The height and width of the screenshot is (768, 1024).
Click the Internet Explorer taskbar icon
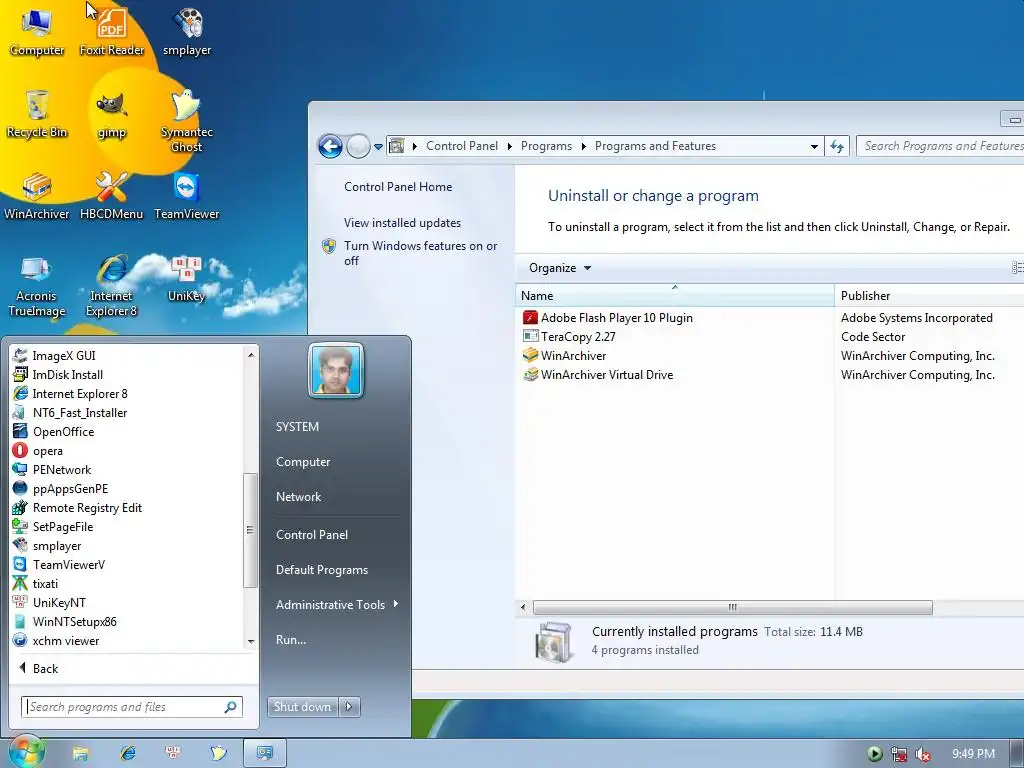127,754
